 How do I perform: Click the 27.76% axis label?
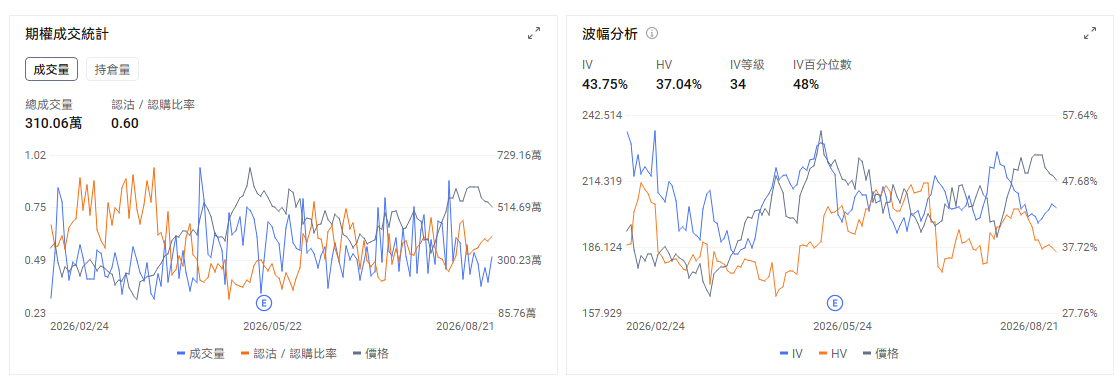coord(1081,313)
